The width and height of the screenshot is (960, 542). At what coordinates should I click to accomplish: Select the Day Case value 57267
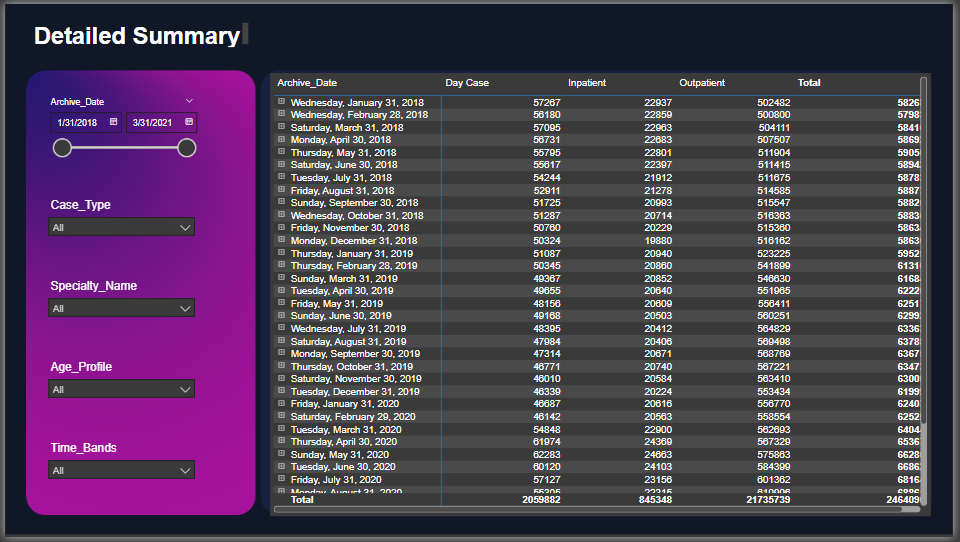click(547, 102)
